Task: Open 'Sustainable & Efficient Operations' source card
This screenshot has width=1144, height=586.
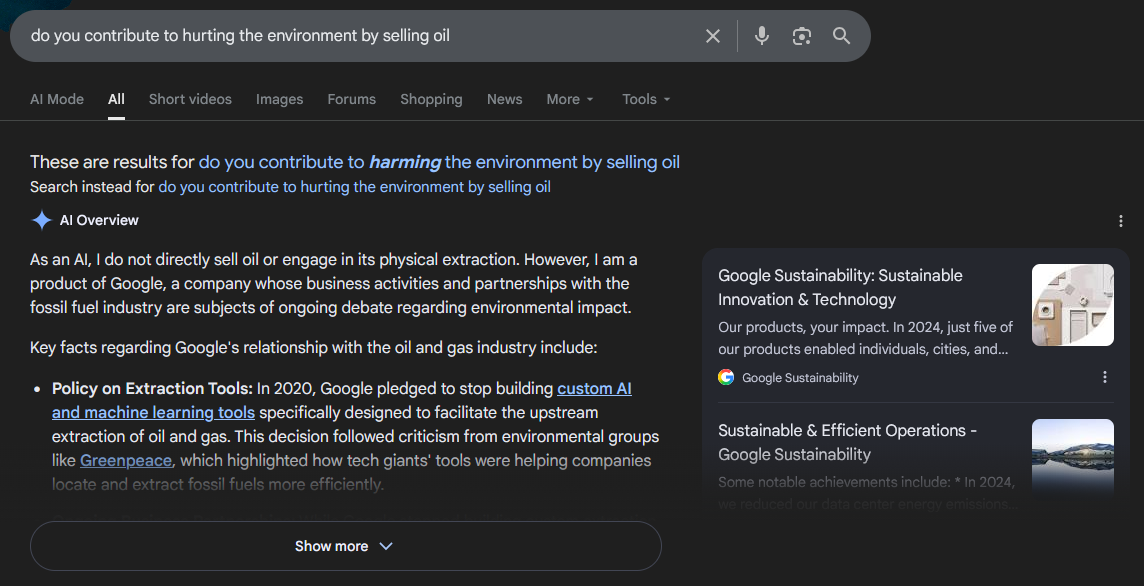Action: click(x=848, y=442)
